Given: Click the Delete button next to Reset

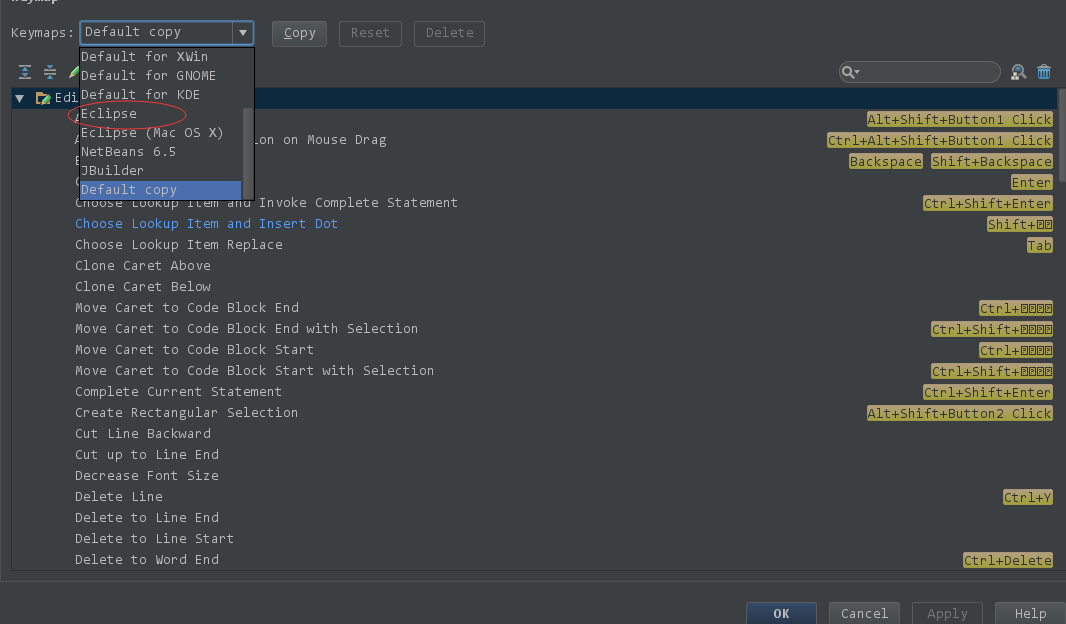Looking at the screenshot, I should click(x=449, y=33).
